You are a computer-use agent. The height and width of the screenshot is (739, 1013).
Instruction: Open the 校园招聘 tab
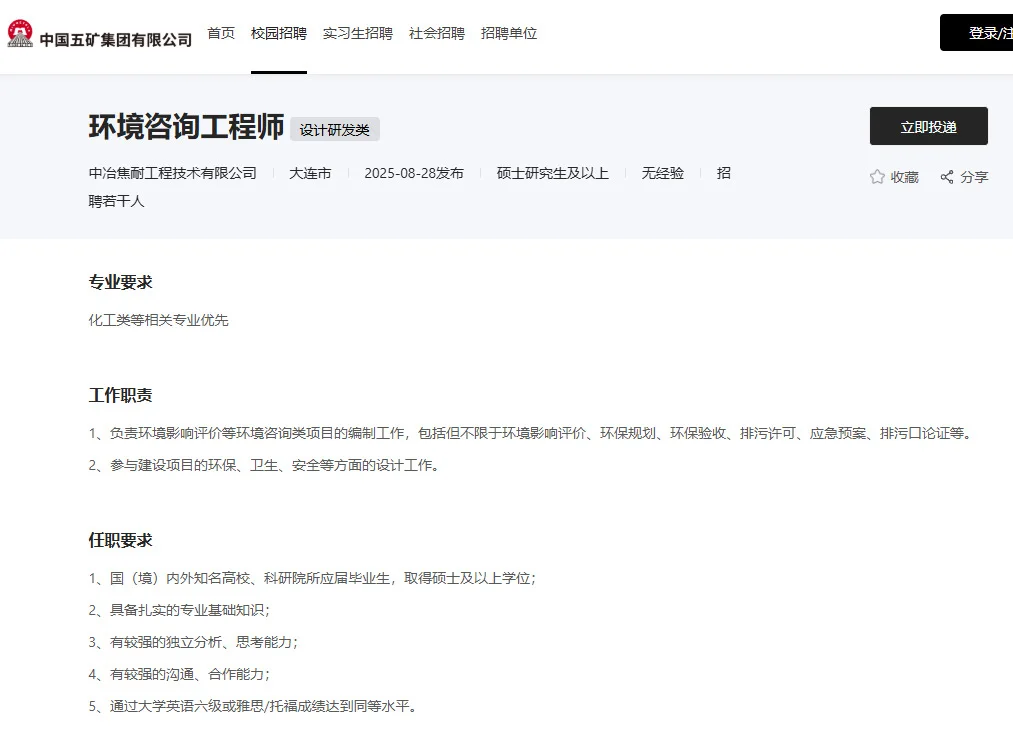[x=278, y=33]
